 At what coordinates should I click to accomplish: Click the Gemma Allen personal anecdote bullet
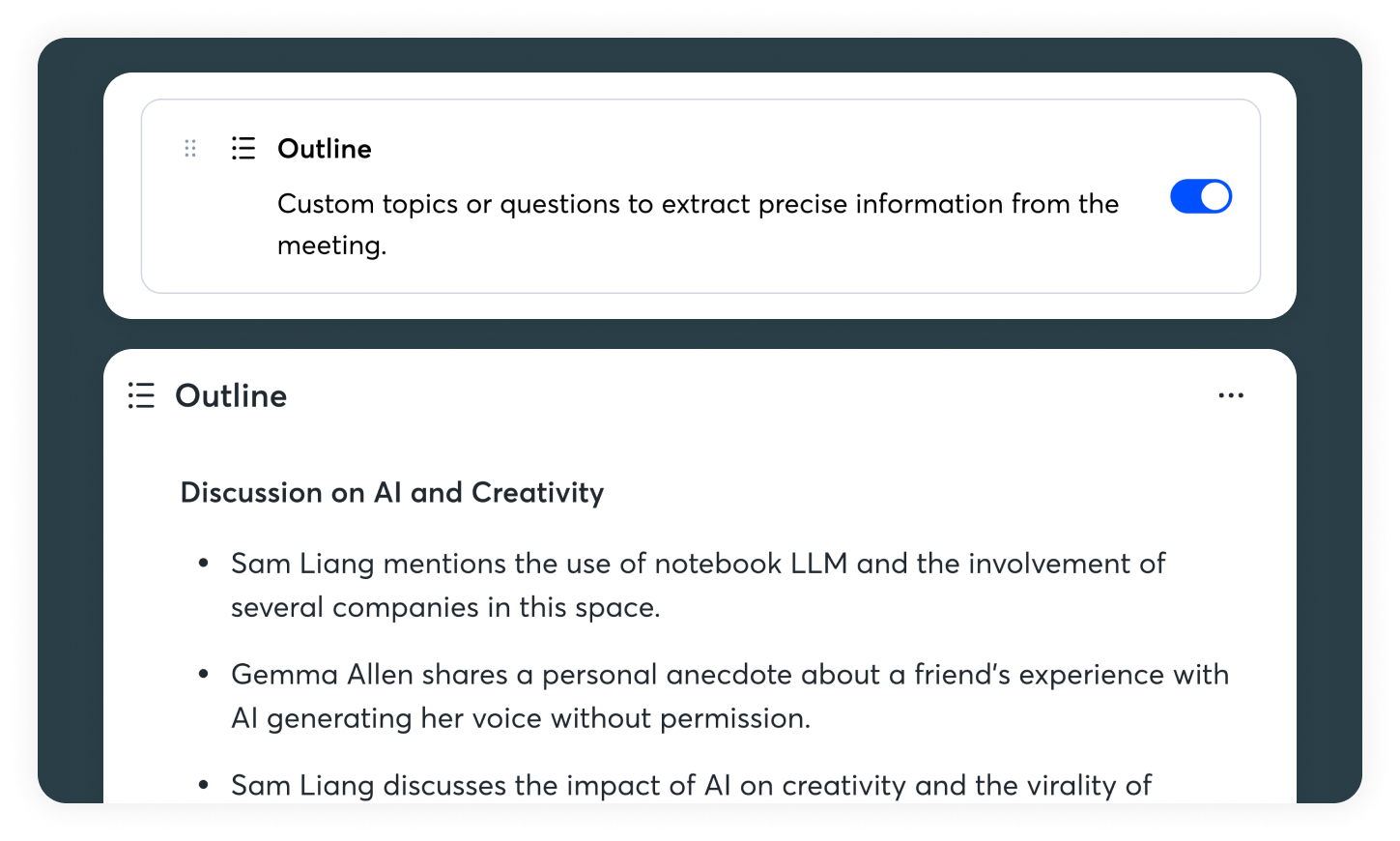click(x=729, y=675)
